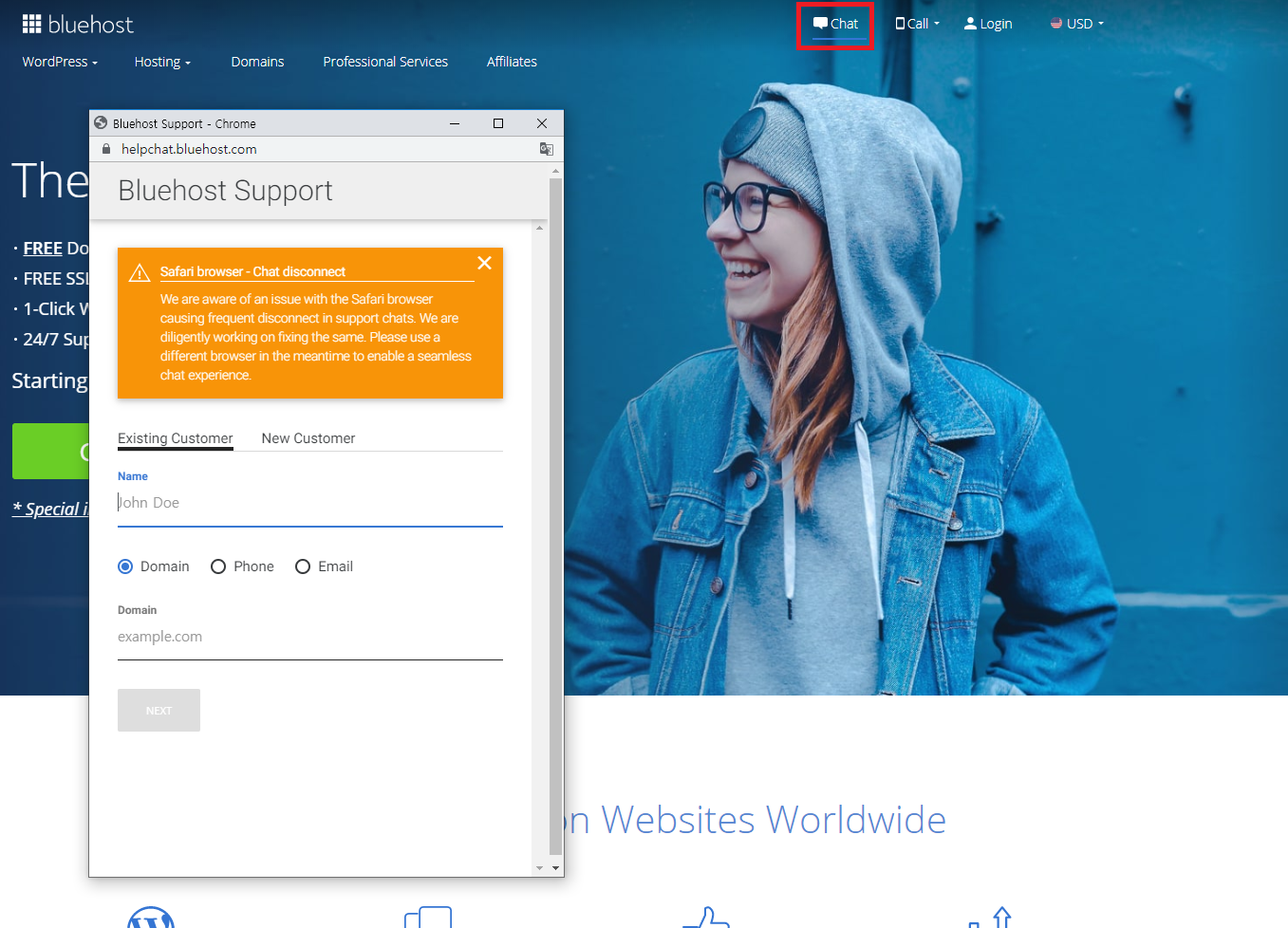Open Professional Services in the navigation
This screenshot has height=928, width=1288.
385,62
